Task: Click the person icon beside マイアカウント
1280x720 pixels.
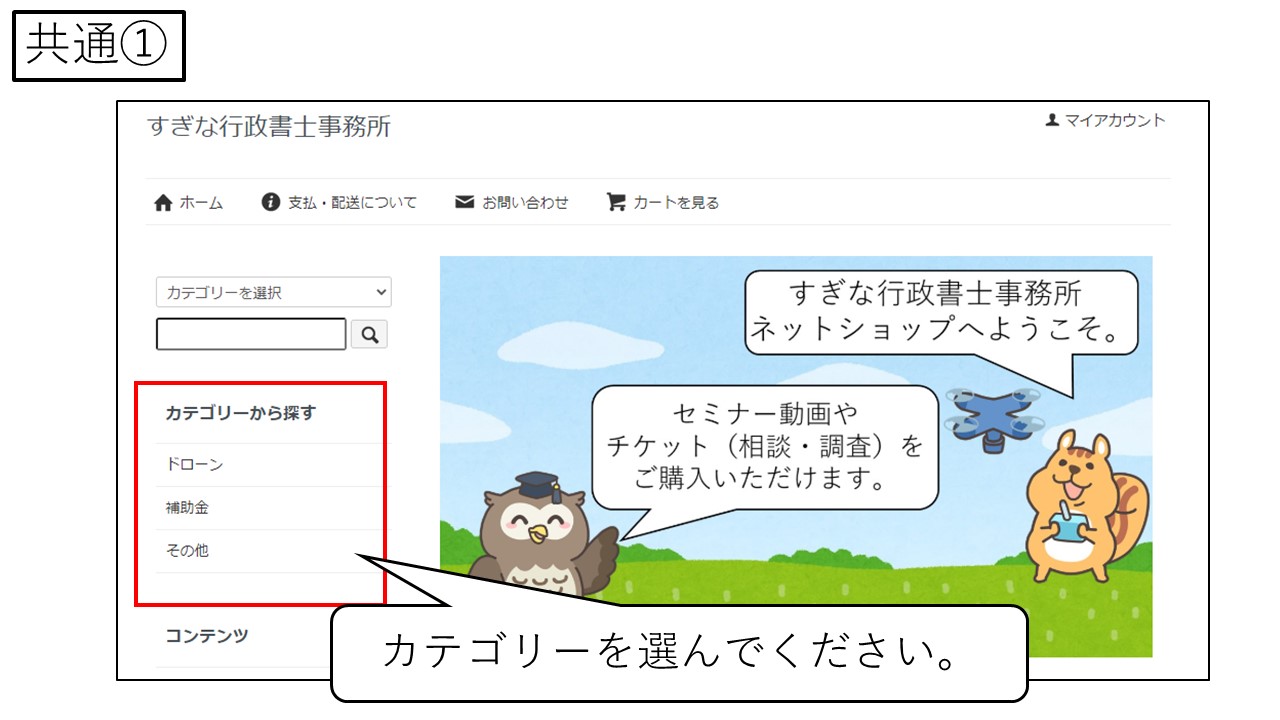Action: pos(1052,120)
